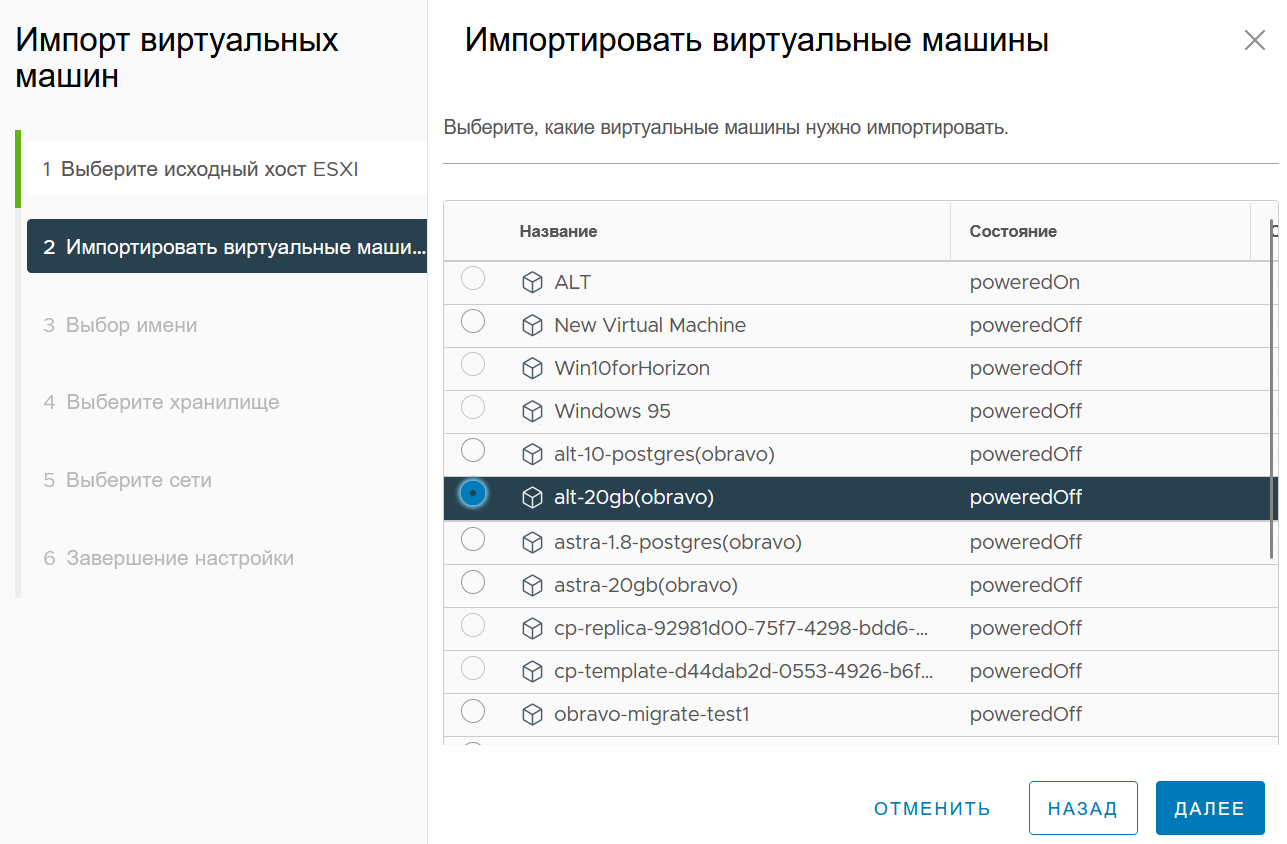This screenshot has height=844, width=1287.
Task: Click the obravo-migrate-test1 name text
Action: [x=652, y=714]
